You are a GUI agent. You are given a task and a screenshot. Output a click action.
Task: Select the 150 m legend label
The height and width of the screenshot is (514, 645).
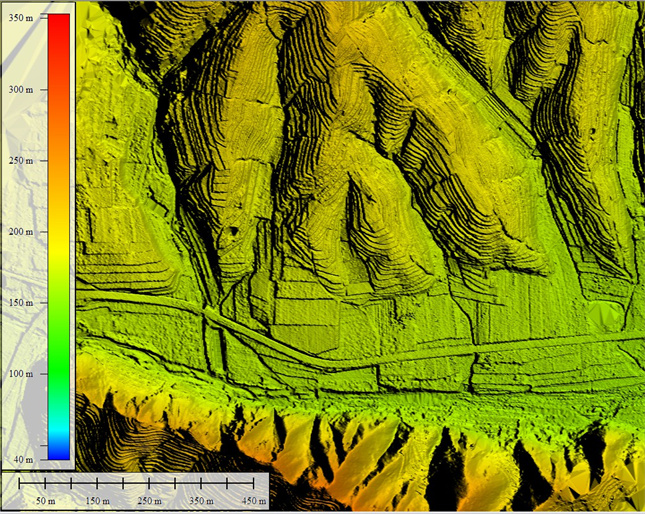21,302
